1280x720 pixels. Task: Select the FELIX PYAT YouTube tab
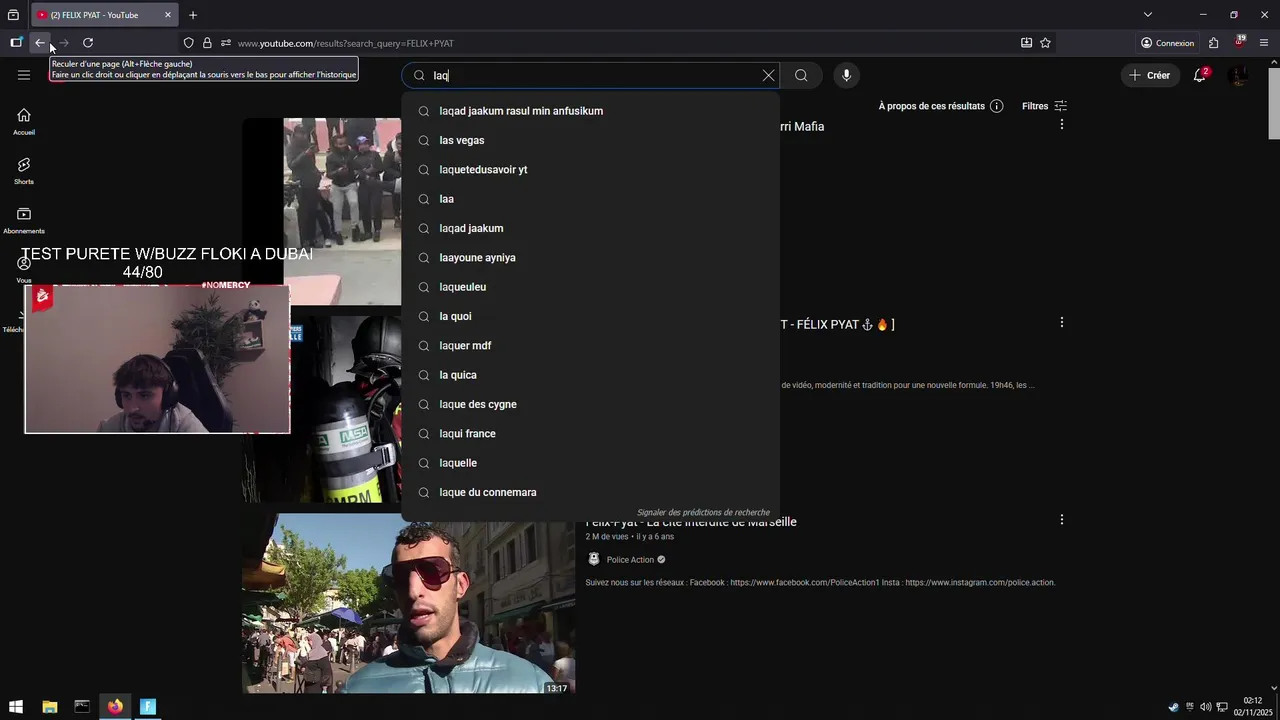click(x=104, y=15)
